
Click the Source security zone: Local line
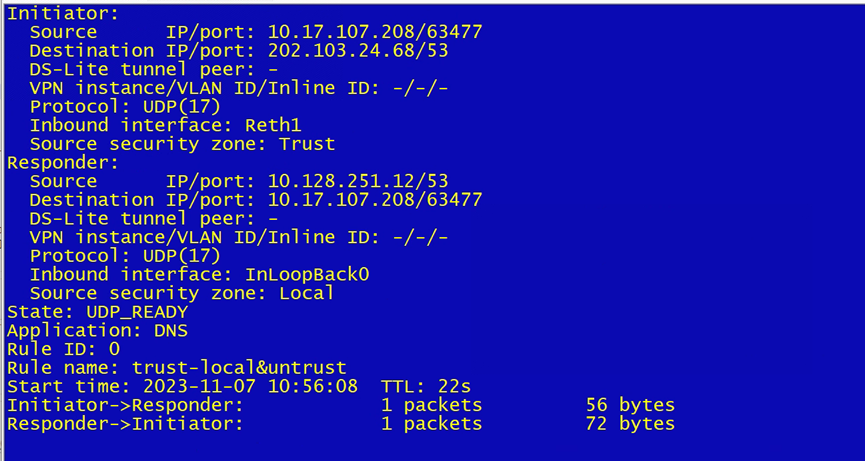pos(181,293)
